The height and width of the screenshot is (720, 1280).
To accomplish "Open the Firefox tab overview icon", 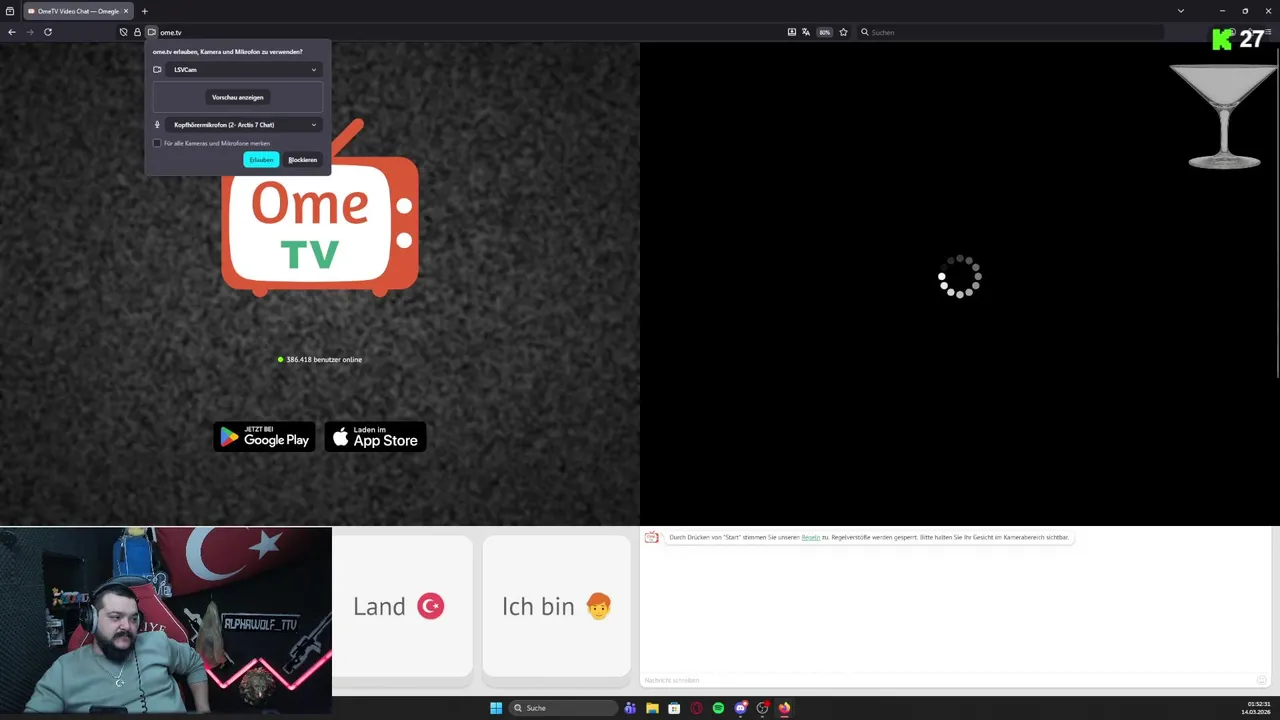I will point(10,11).
